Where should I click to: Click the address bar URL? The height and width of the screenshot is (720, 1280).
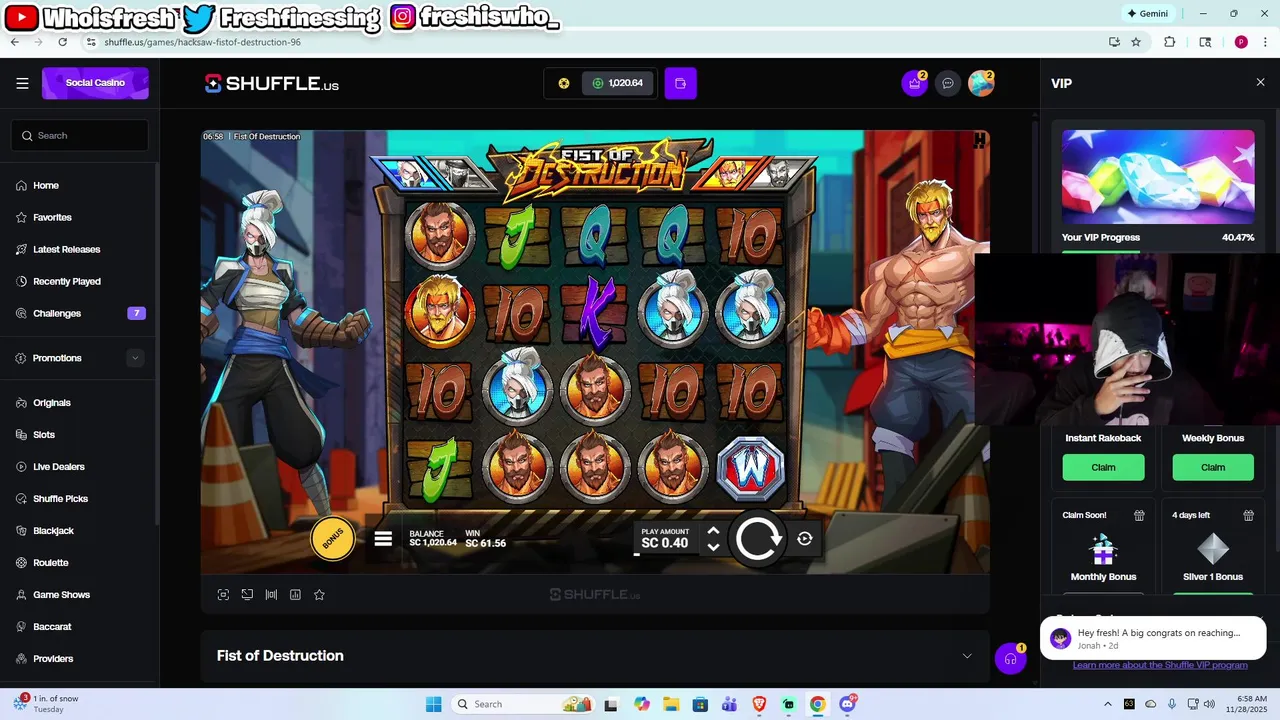point(202,42)
